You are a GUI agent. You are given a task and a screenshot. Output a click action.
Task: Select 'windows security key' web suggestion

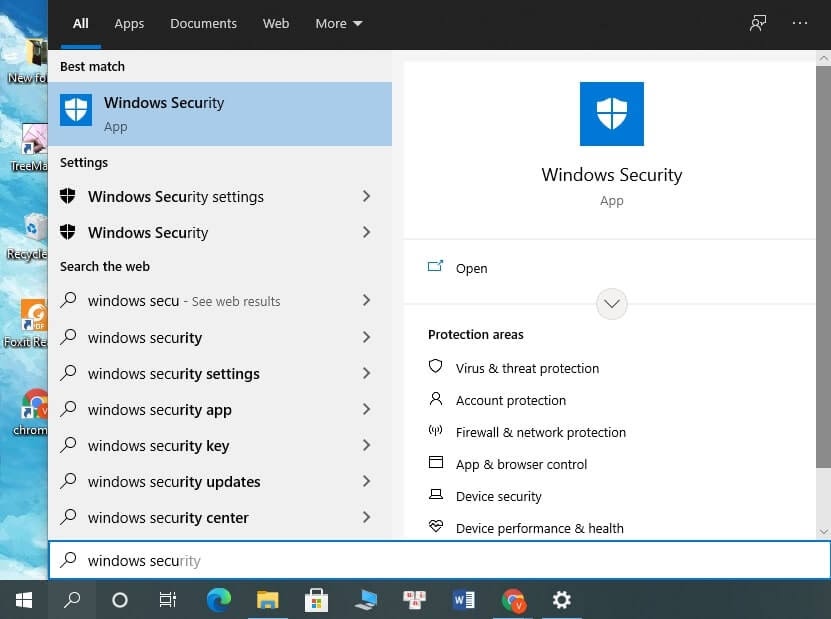click(158, 446)
